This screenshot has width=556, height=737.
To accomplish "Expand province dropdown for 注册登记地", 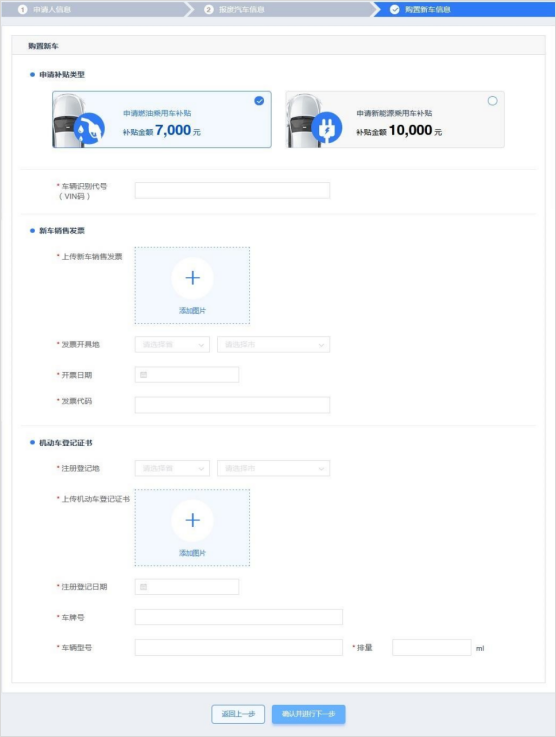I will (x=172, y=469).
